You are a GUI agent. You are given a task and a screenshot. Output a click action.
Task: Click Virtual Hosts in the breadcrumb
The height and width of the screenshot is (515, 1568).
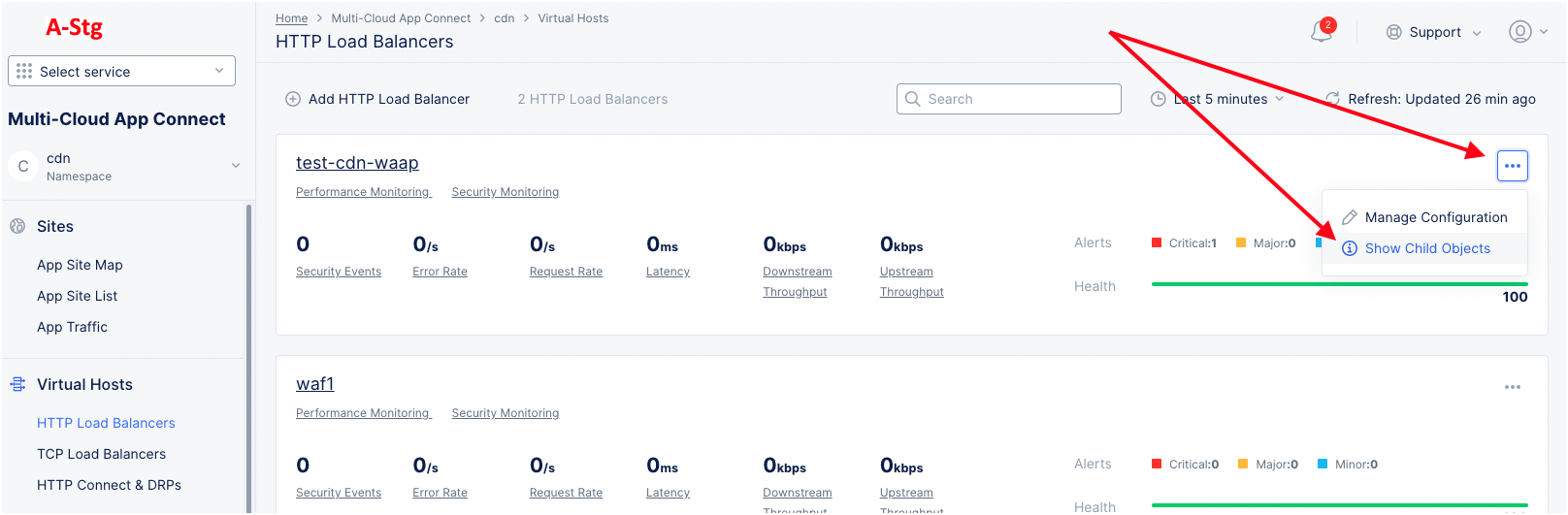[x=573, y=18]
